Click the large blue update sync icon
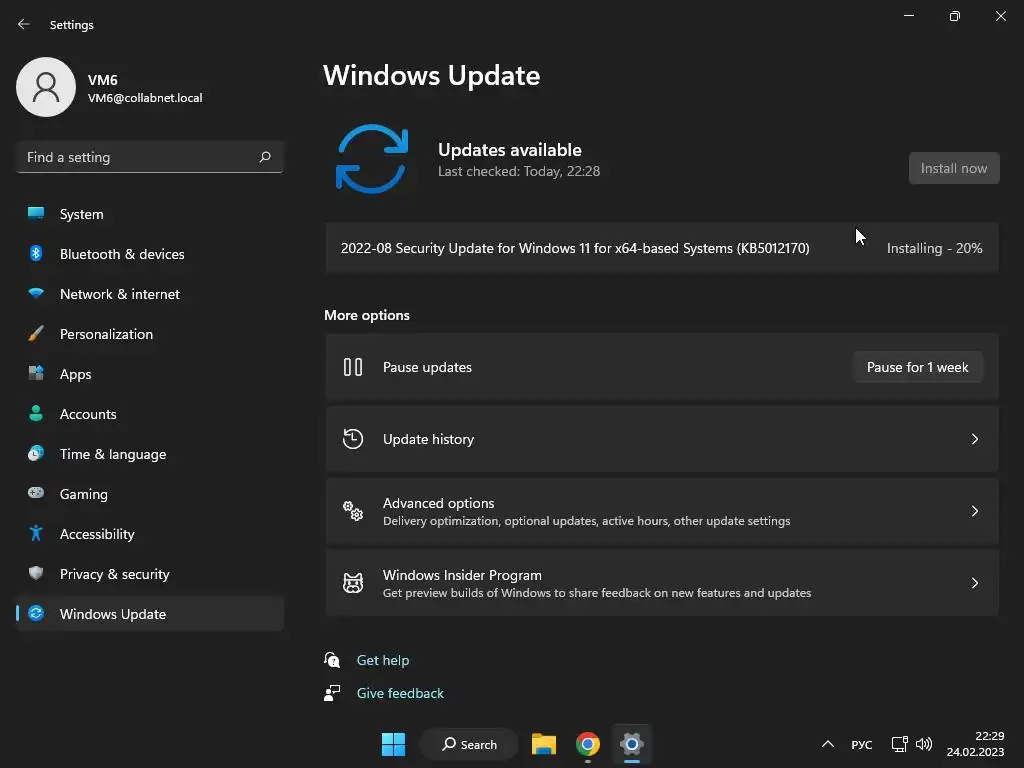The width and height of the screenshot is (1024, 768). [x=372, y=159]
